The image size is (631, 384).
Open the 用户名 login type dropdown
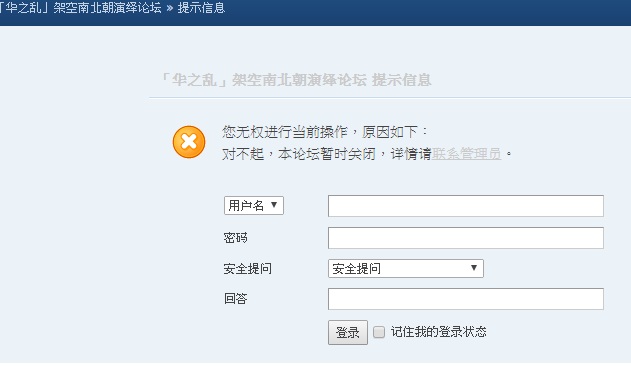pyautogui.click(x=254, y=205)
